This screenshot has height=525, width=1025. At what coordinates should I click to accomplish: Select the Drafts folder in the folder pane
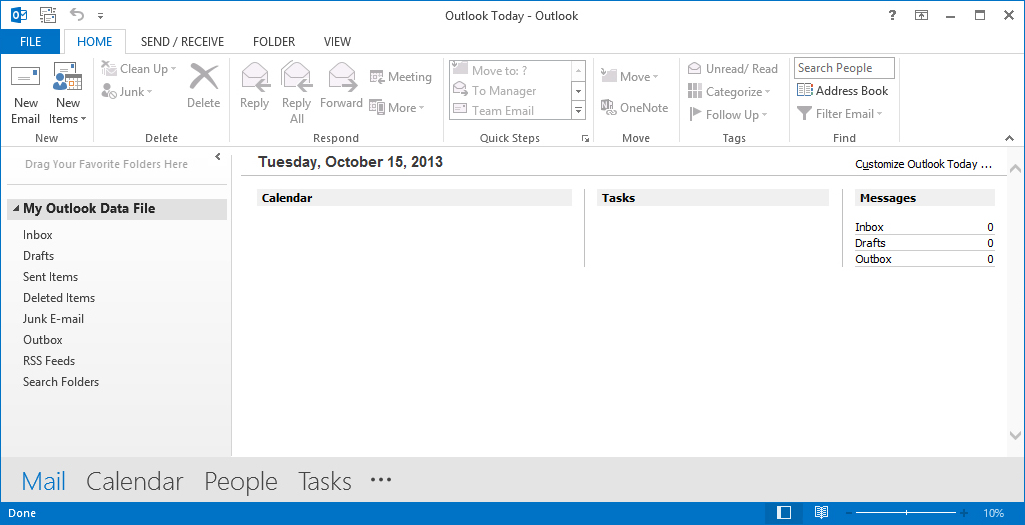click(39, 256)
